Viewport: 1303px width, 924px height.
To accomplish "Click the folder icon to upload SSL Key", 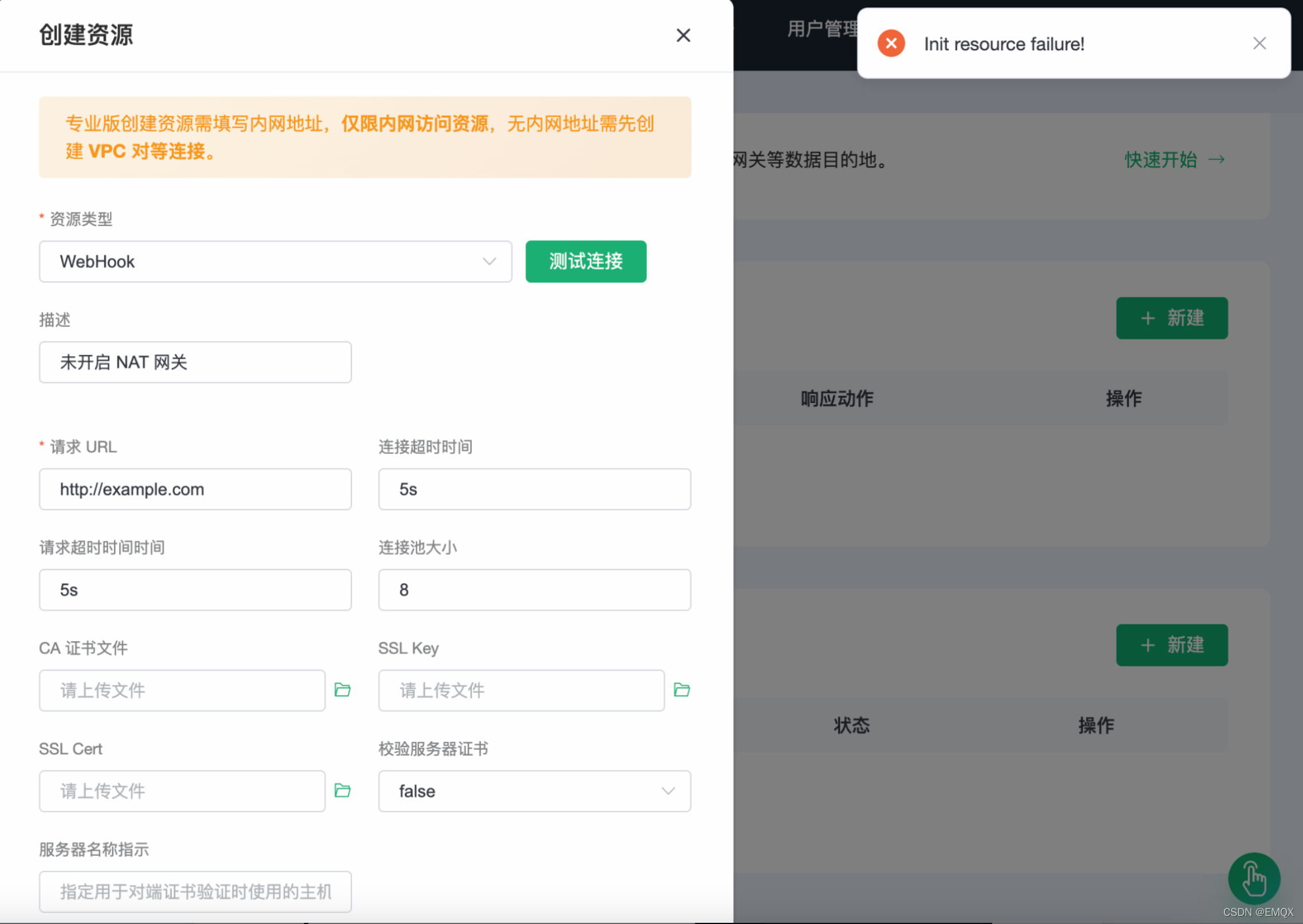I will 681,690.
